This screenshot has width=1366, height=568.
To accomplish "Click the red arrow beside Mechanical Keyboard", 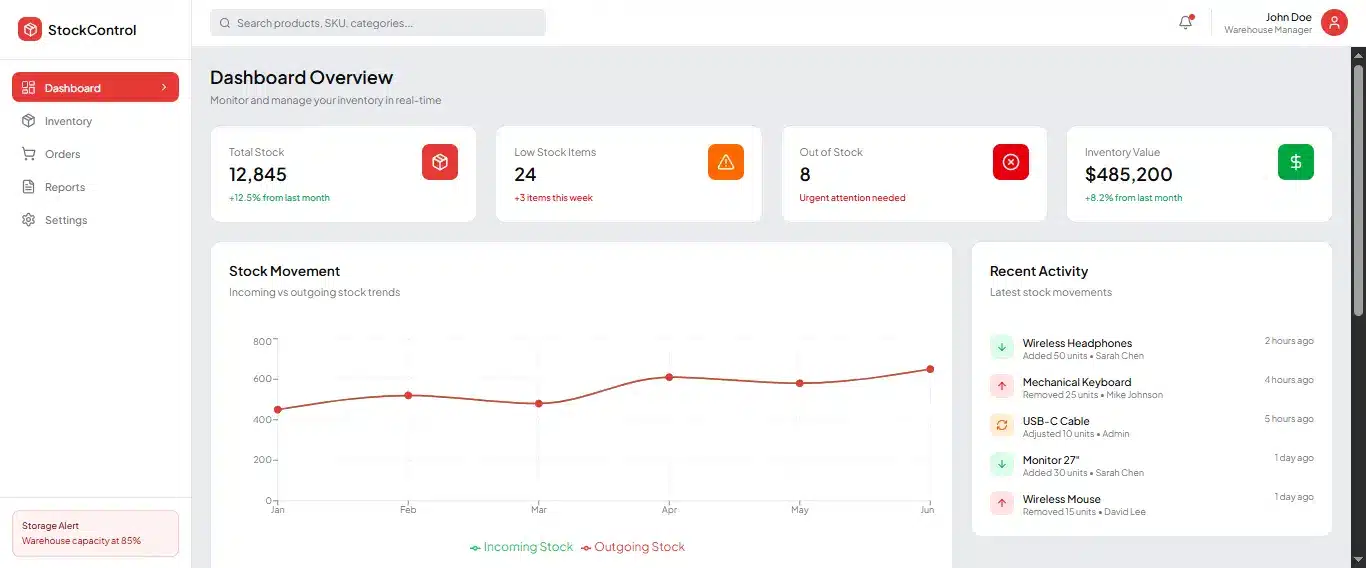I will (x=1002, y=386).
